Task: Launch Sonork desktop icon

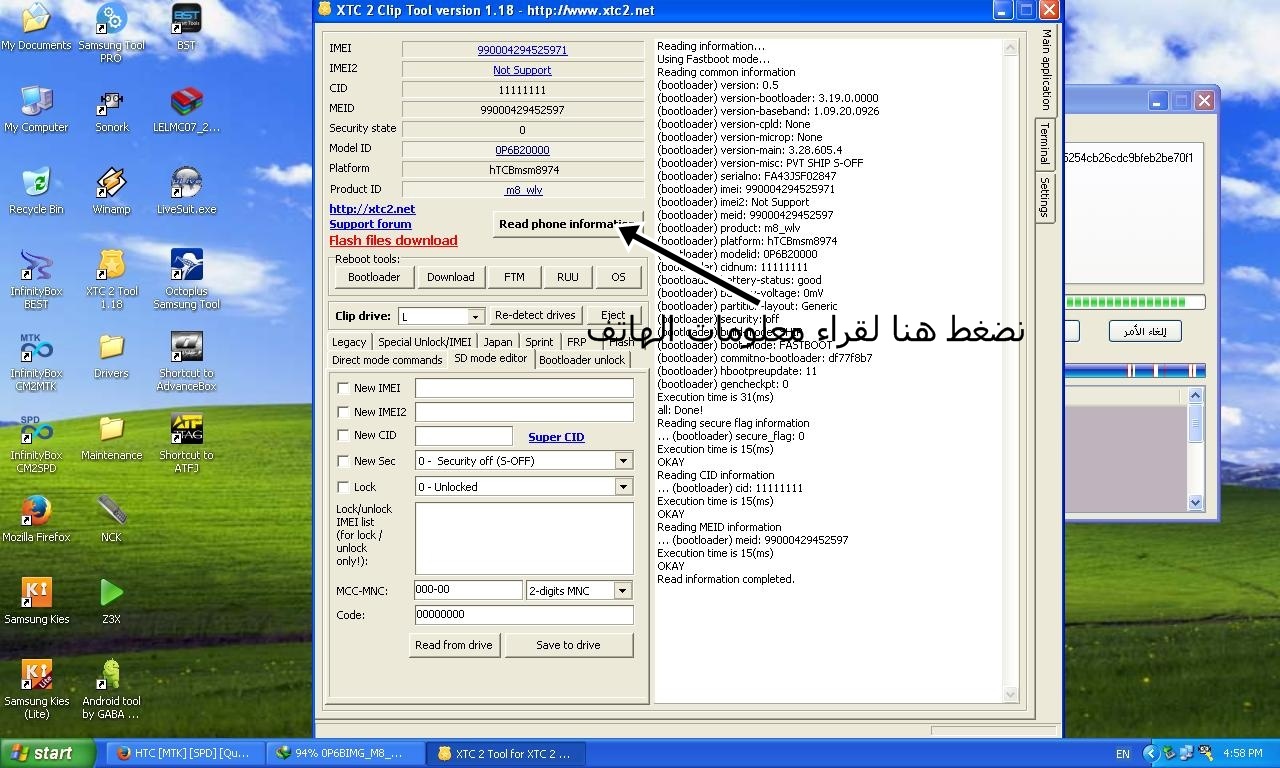Action: click(x=111, y=110)
